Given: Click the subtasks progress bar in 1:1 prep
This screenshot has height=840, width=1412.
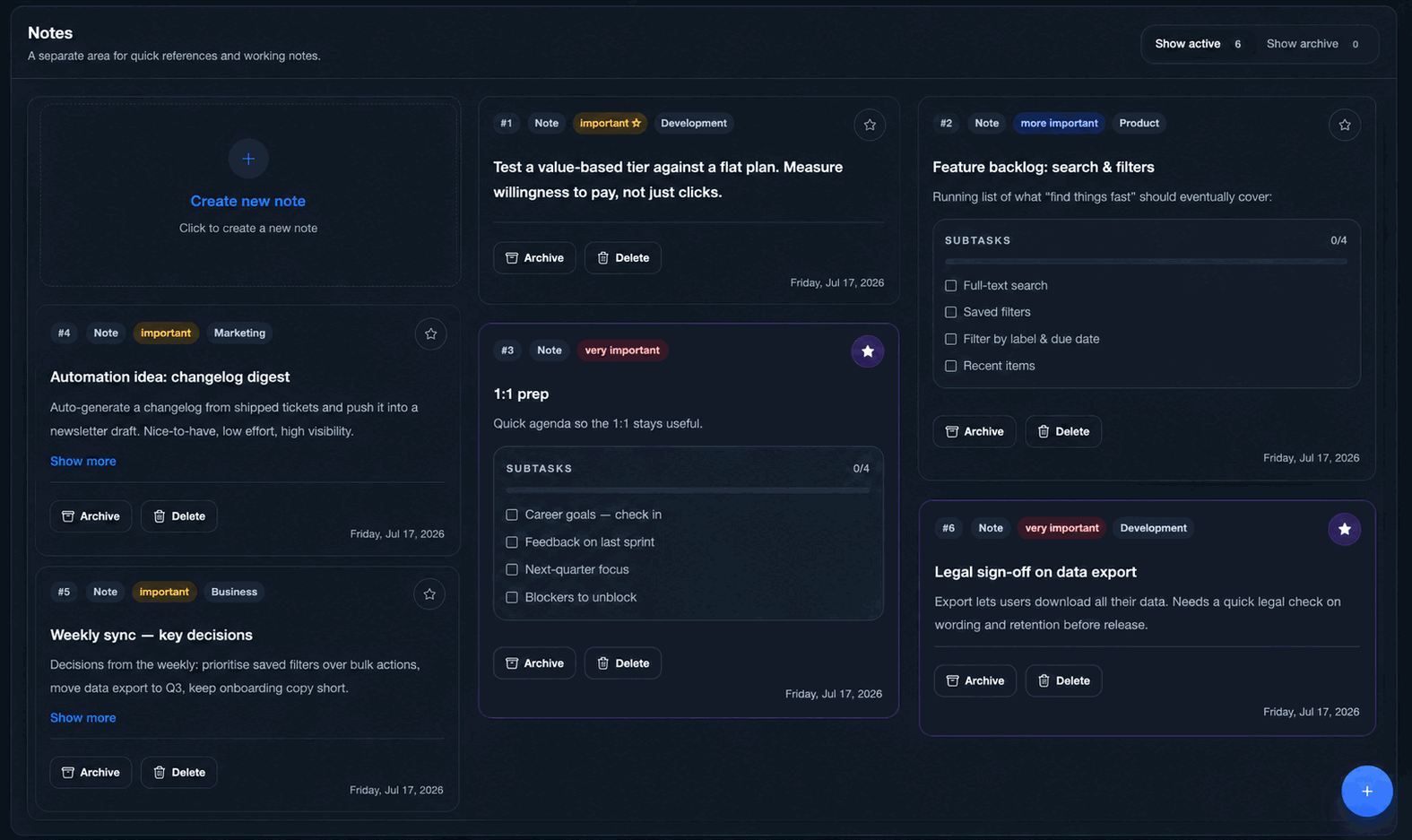Looking at the screenshot, I should point(688,490).
